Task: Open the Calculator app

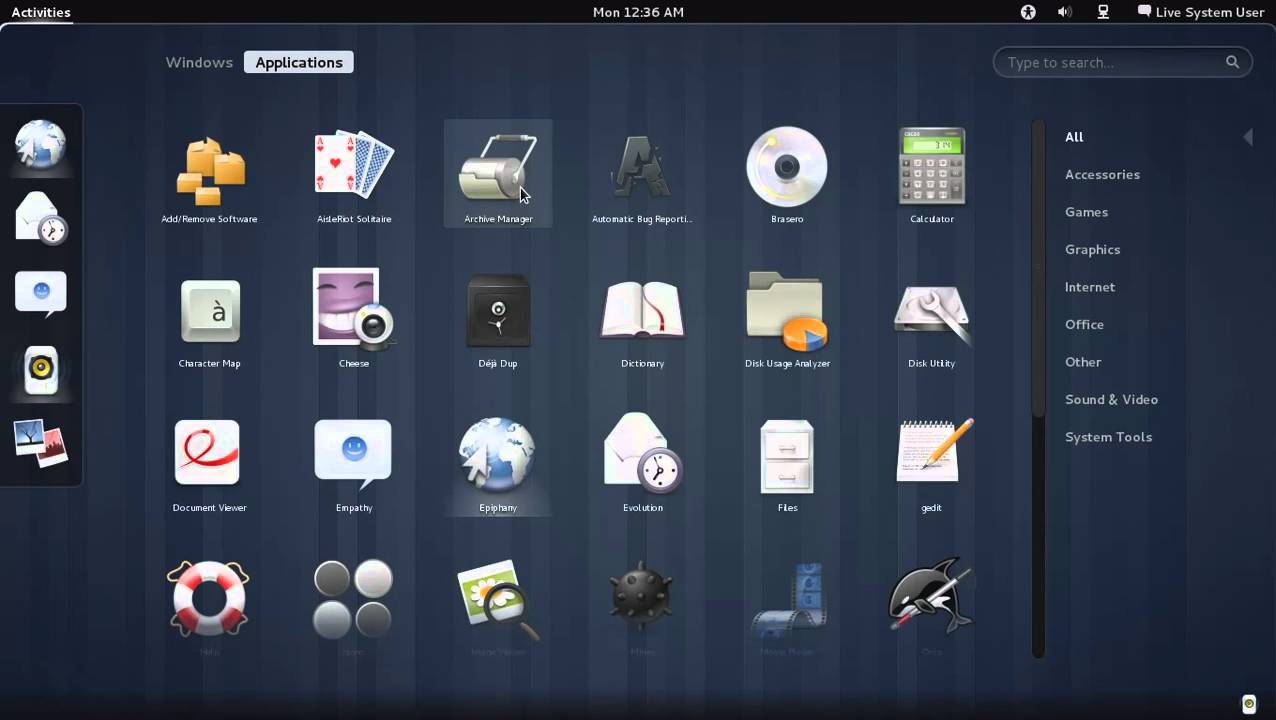Action: tap(932, 172)
